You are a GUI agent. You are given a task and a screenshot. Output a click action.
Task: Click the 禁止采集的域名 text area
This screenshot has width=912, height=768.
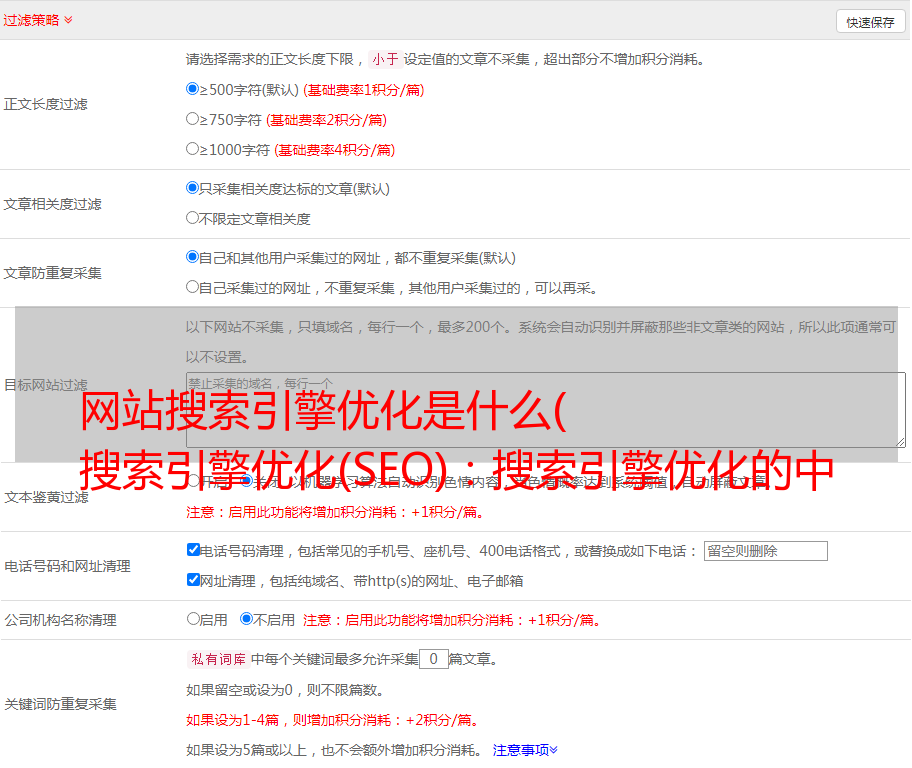click(545, 409)
